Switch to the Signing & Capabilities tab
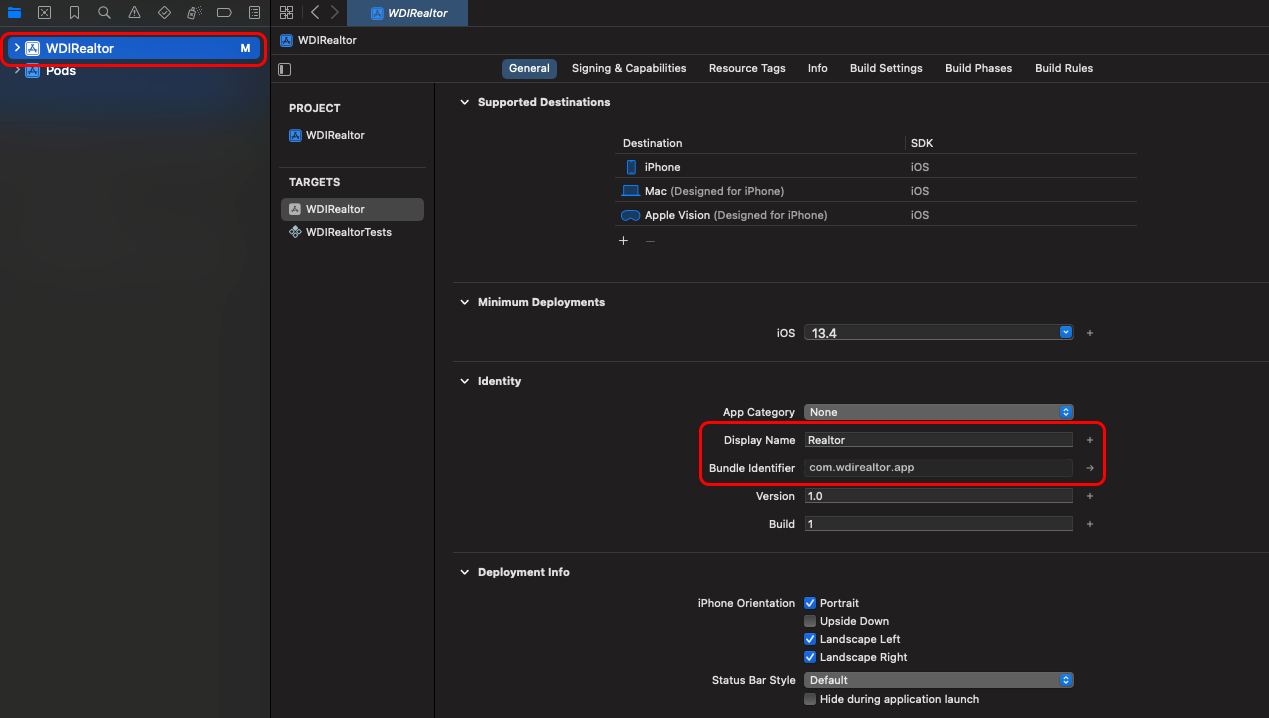The width and height of the screenshot is (1269, 718). [628, 68]
